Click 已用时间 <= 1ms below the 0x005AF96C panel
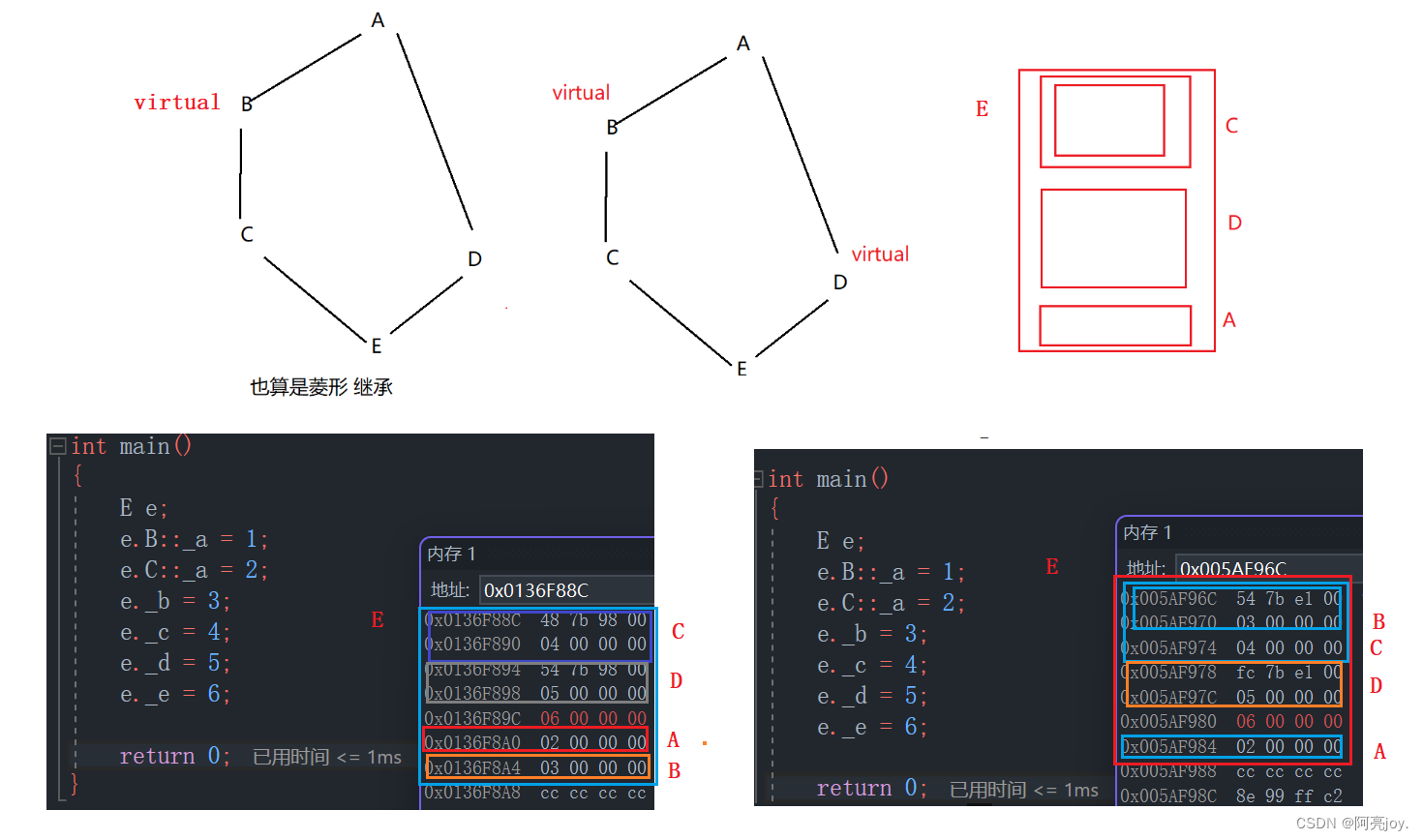This screenshot has width=1423, height=840. [1024, 790]
